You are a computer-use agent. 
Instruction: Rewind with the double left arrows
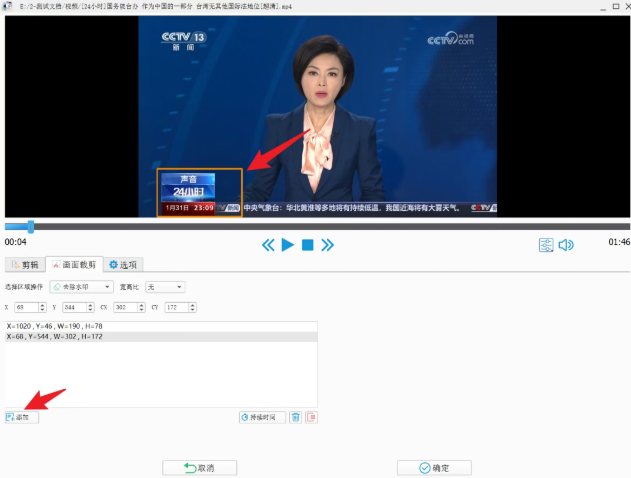[x=268, y=245]
